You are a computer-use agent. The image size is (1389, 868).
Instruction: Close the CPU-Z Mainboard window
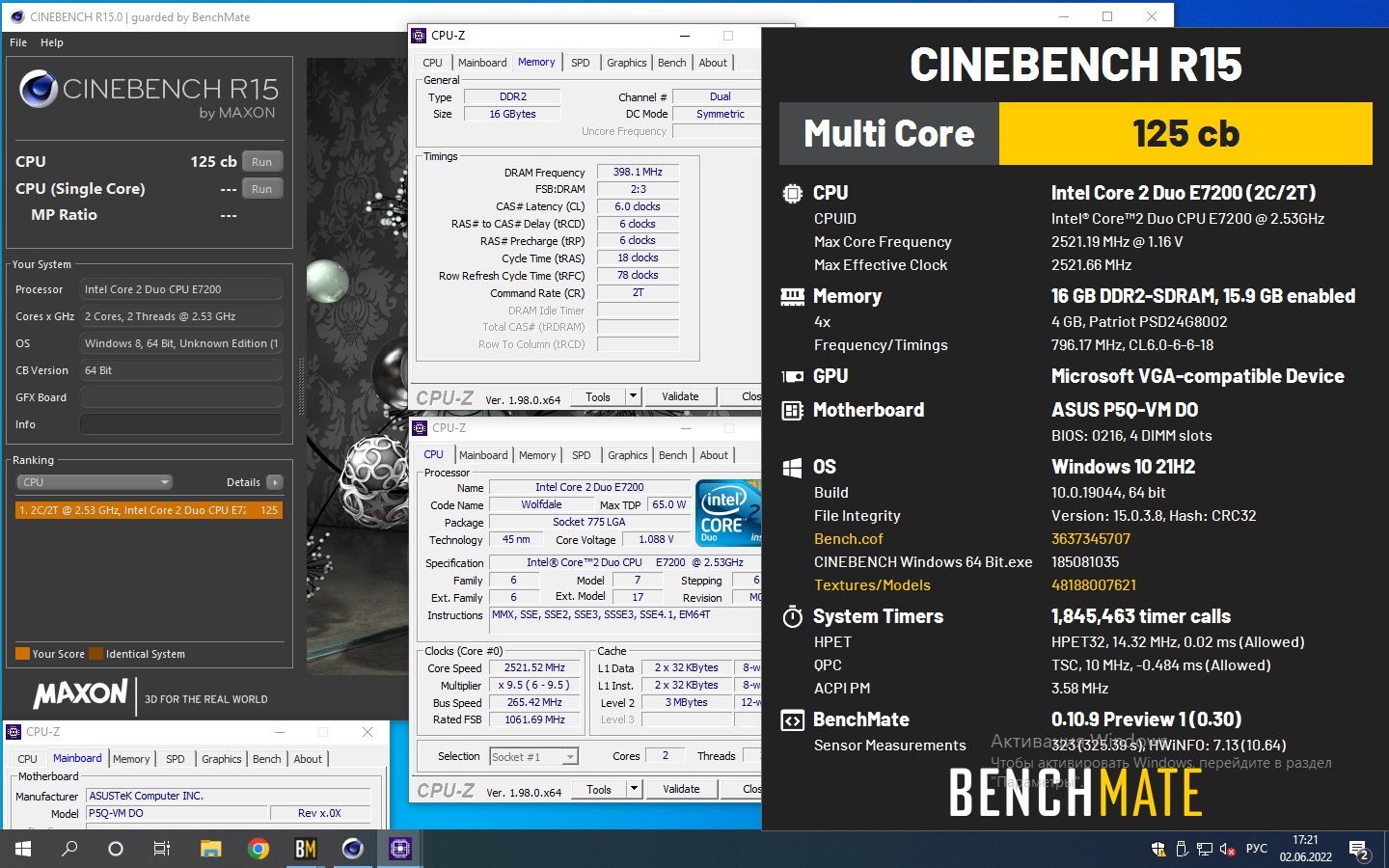tap(368, 732)
